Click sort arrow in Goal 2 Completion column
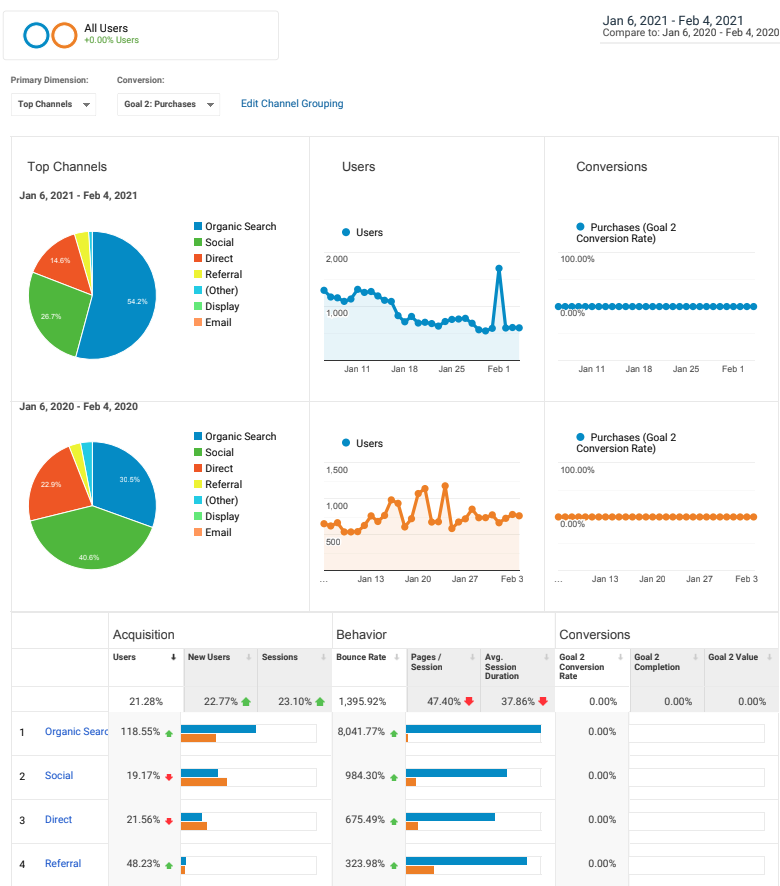Screen dimensions: 780x886 691,657
